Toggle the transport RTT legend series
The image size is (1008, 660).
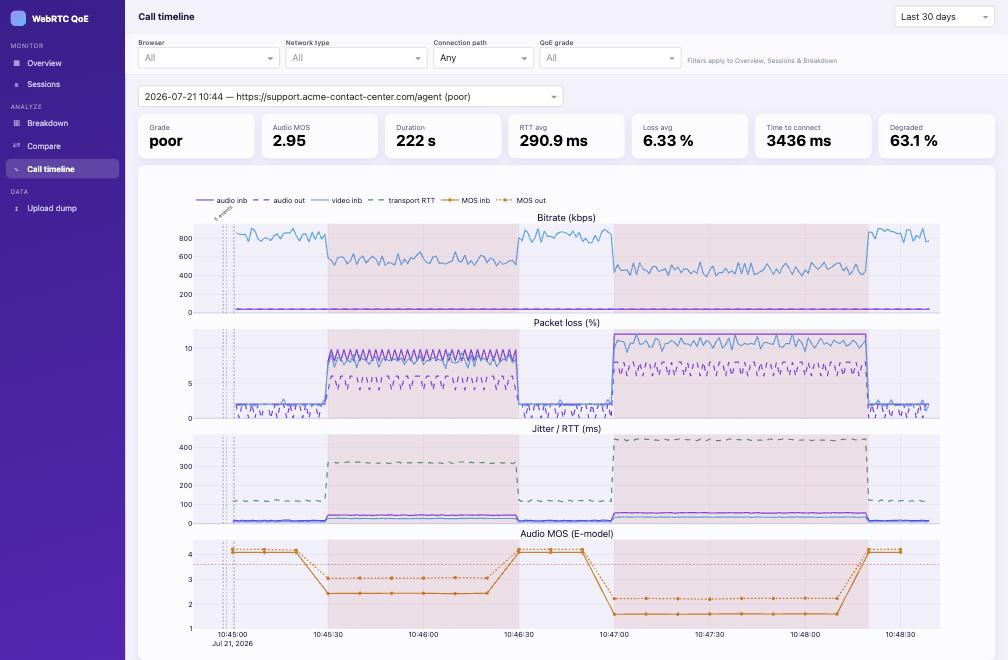[x=401, y=201]
